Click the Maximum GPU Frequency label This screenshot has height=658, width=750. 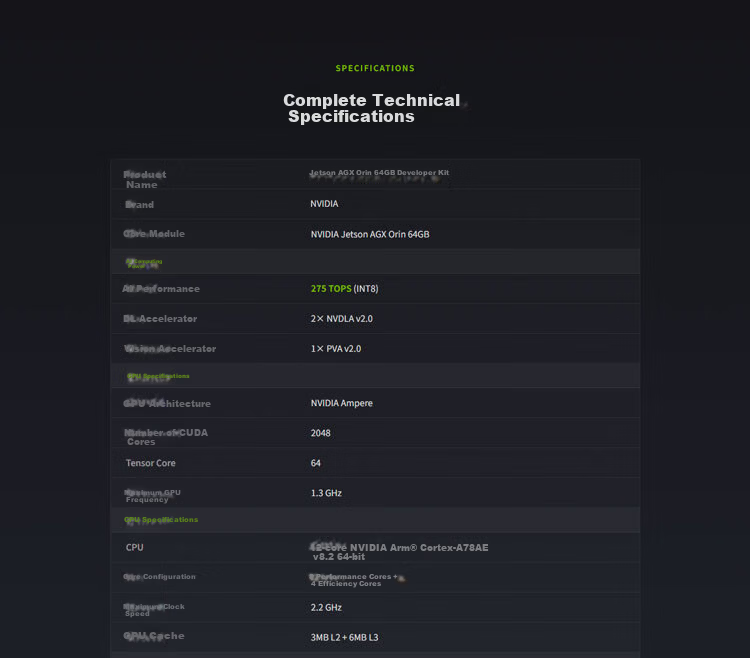point(153,496)
